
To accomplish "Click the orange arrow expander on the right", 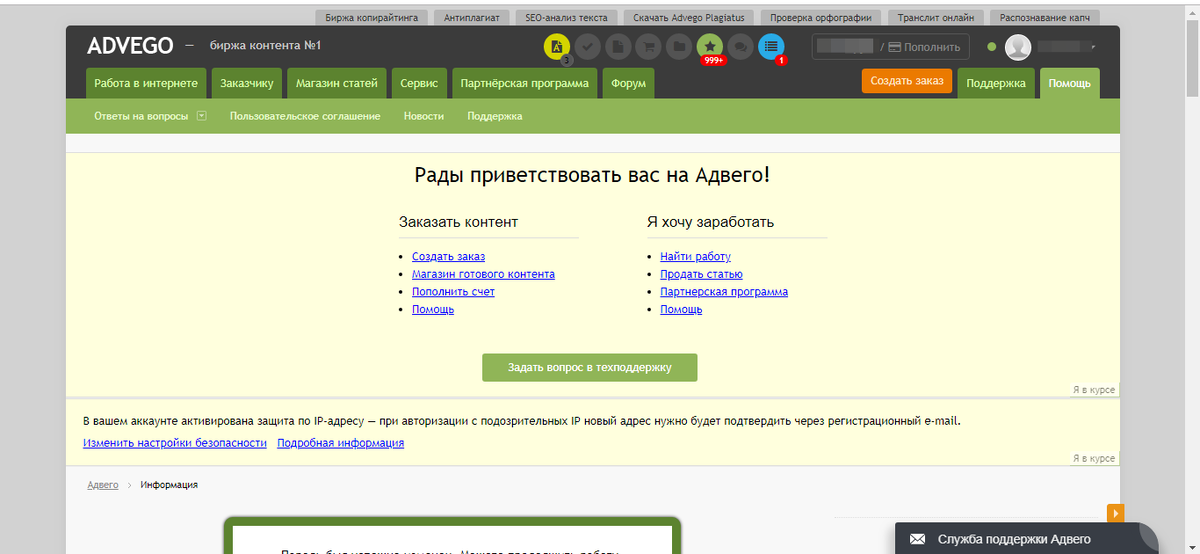I will (x=1116, y=513).
